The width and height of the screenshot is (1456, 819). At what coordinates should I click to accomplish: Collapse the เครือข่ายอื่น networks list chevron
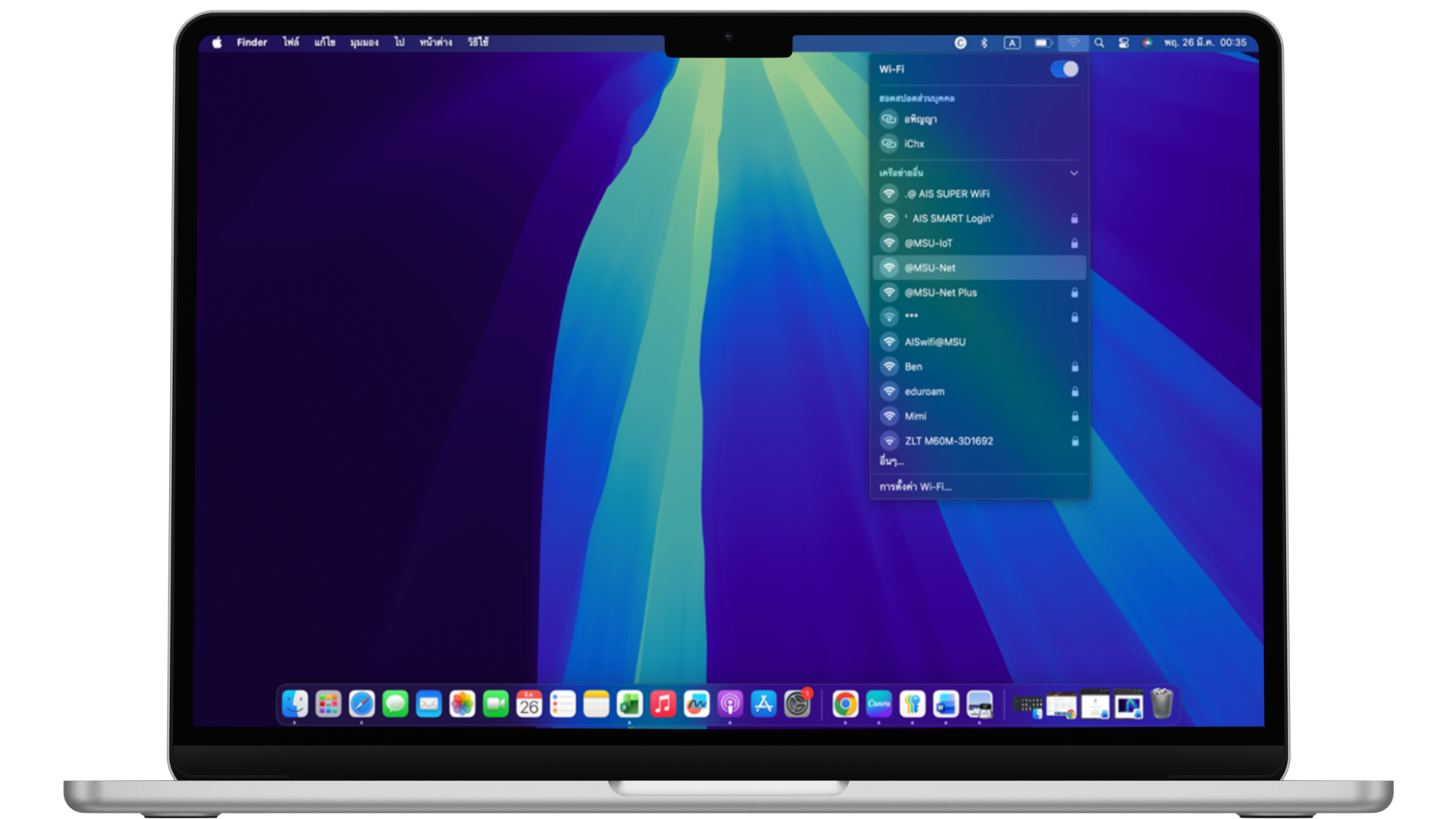pyautogui.click(x=1074, y=173)
